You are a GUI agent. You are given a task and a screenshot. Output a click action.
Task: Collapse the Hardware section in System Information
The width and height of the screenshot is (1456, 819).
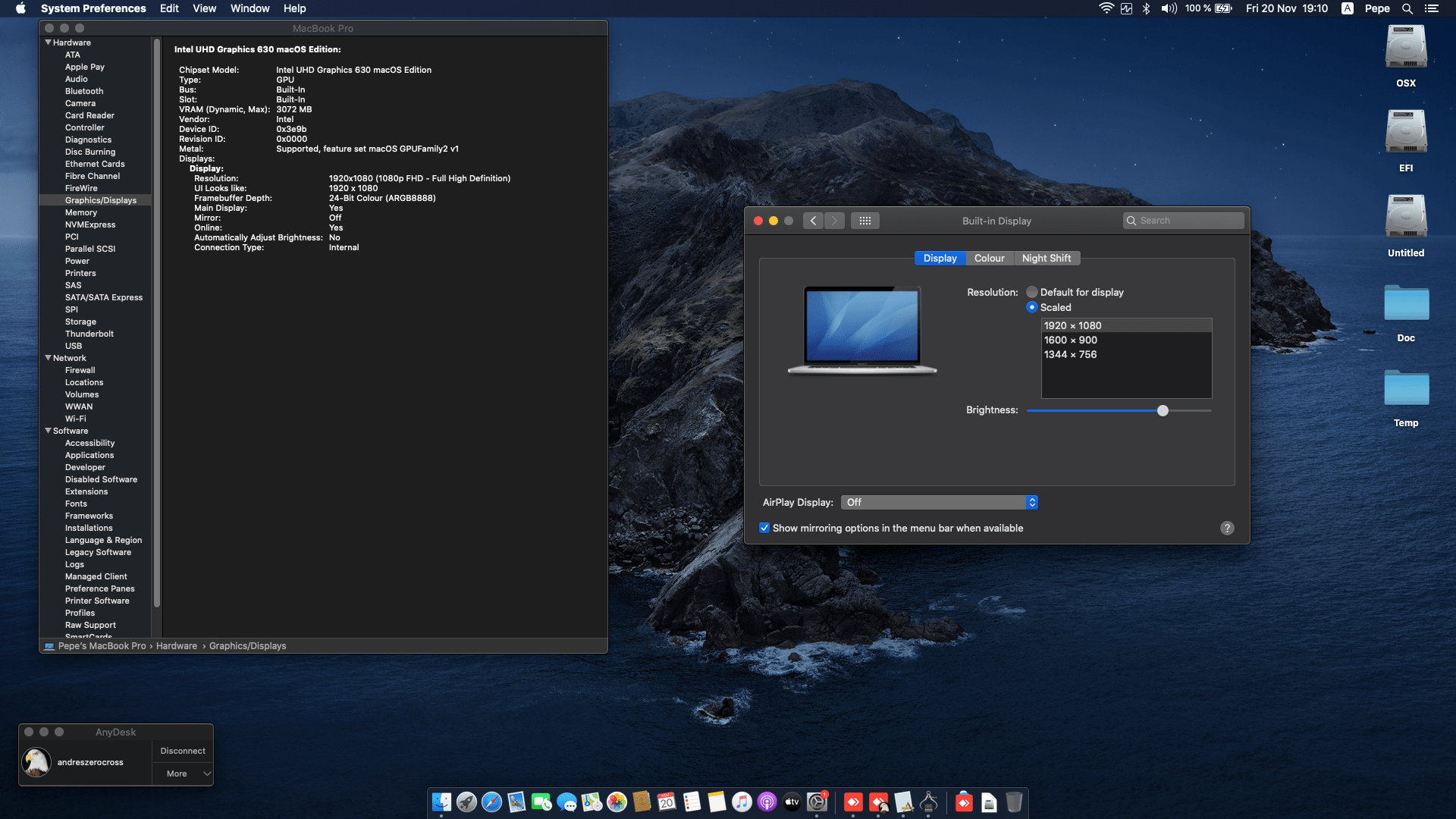click(x=49, y=42)
